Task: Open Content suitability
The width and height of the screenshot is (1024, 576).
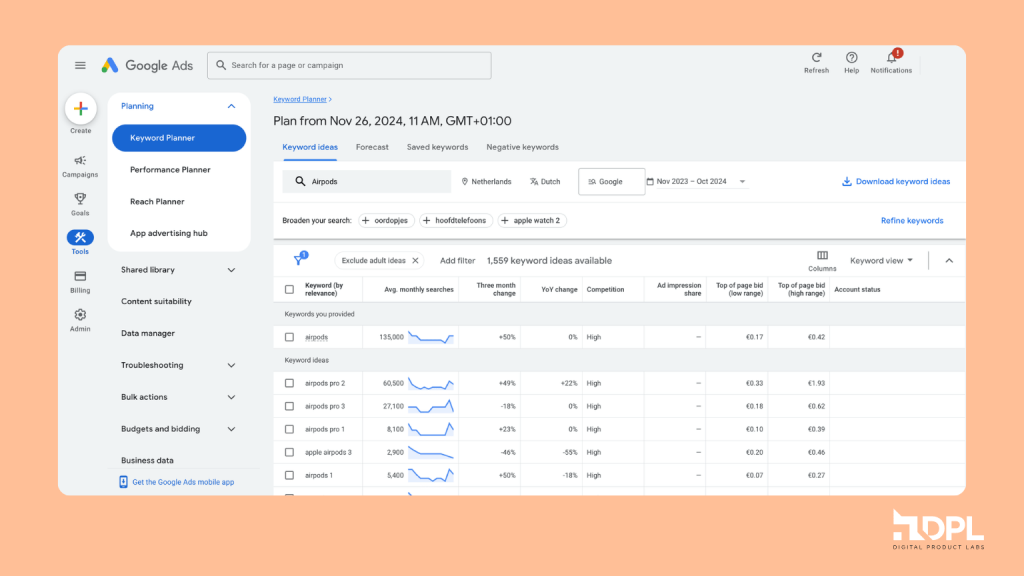Action: (x=156, y=302)
